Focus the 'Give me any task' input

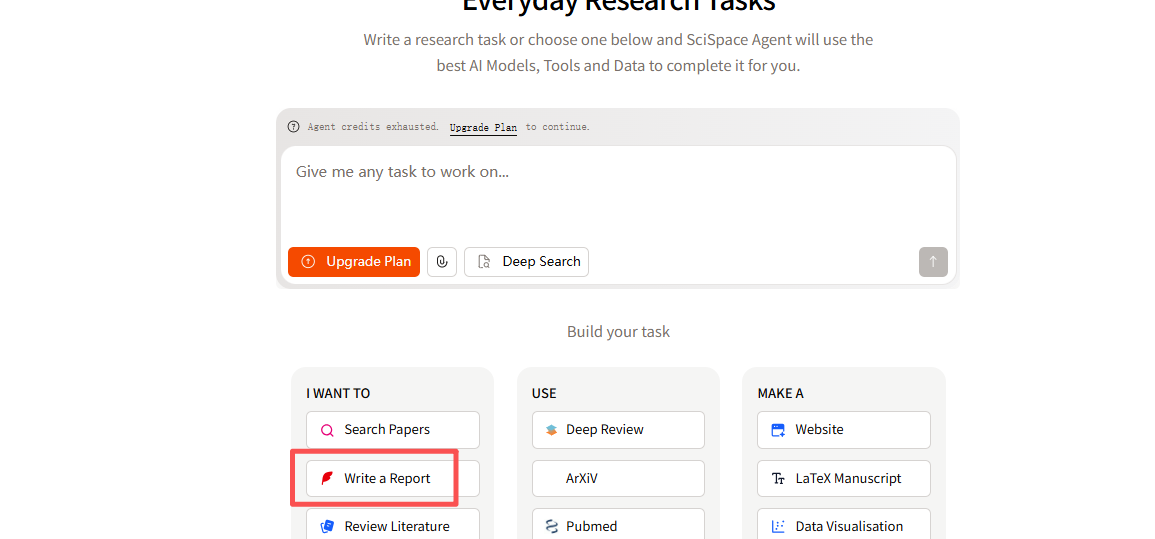pos(618,194)
